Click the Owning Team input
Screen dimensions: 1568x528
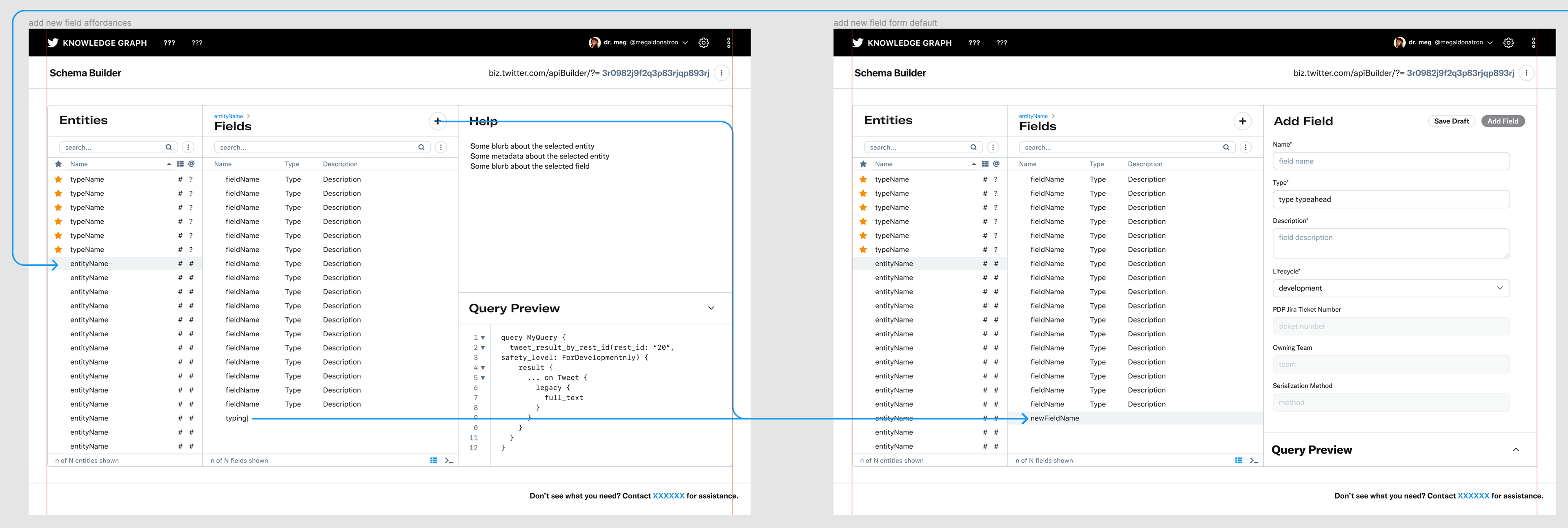tap(1391, 364)
